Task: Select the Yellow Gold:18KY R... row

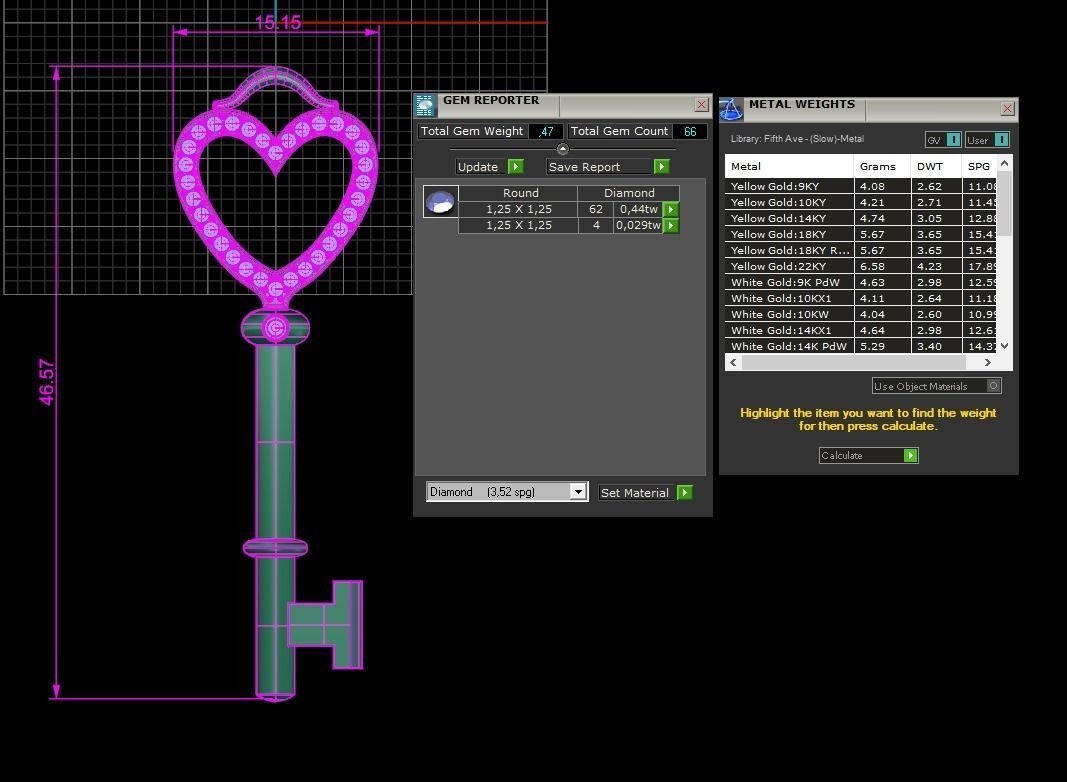Action: pyautogui.click(x=861, y=250)
